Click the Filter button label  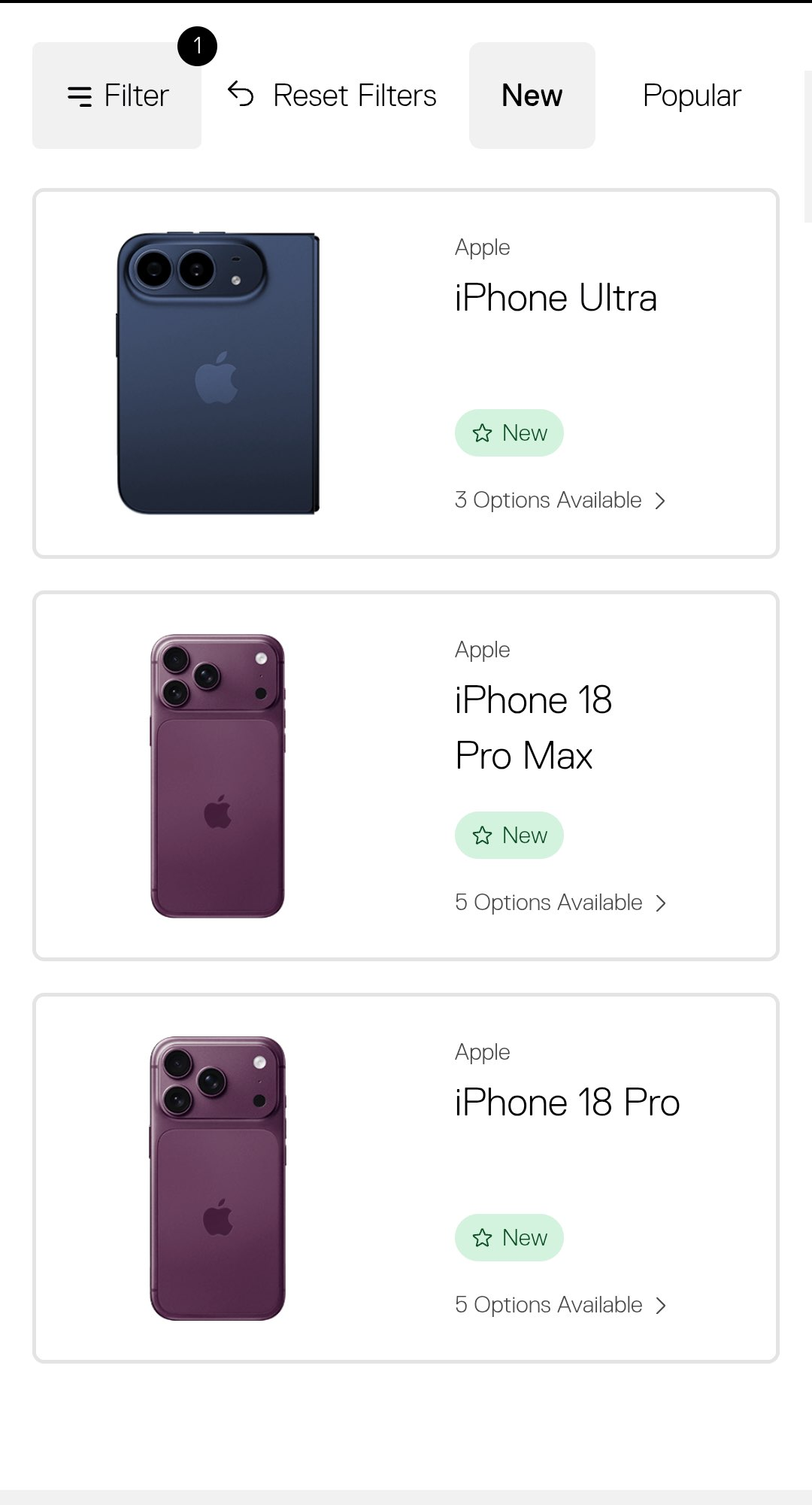coord(136,96)
